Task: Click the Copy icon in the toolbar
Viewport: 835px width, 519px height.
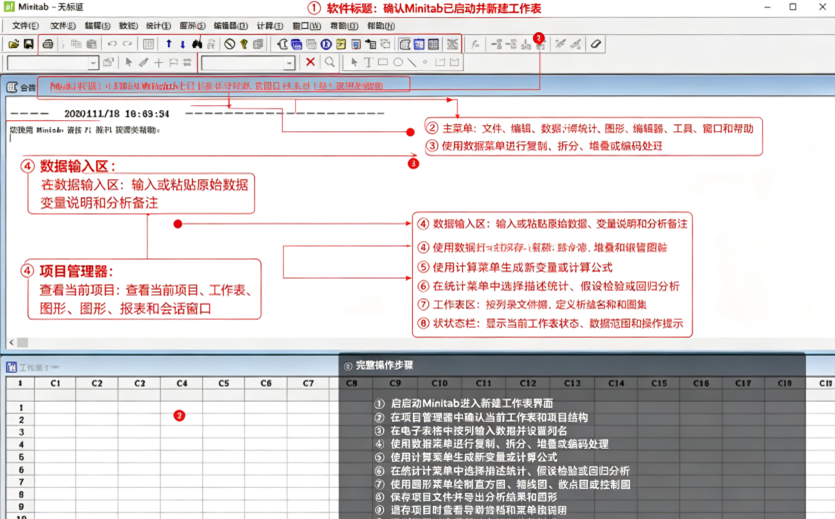Action: point(76,44)
